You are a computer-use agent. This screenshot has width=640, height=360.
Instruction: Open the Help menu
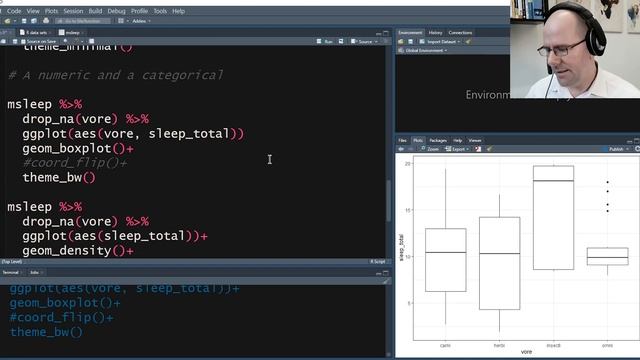[x=178, y=11]
